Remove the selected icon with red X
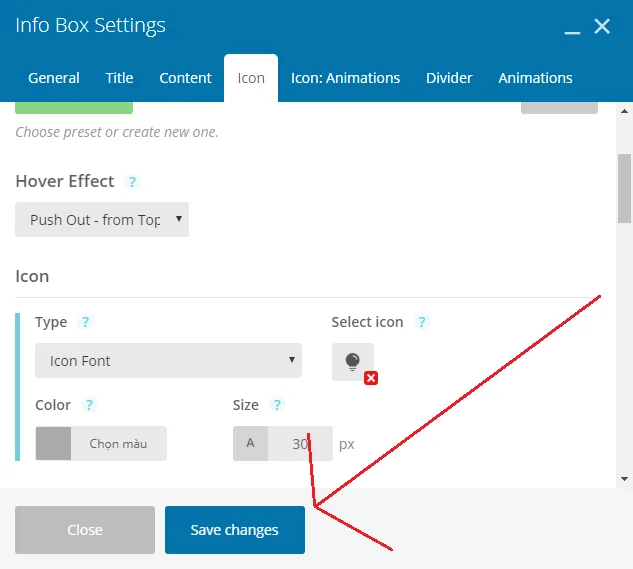 371,378
